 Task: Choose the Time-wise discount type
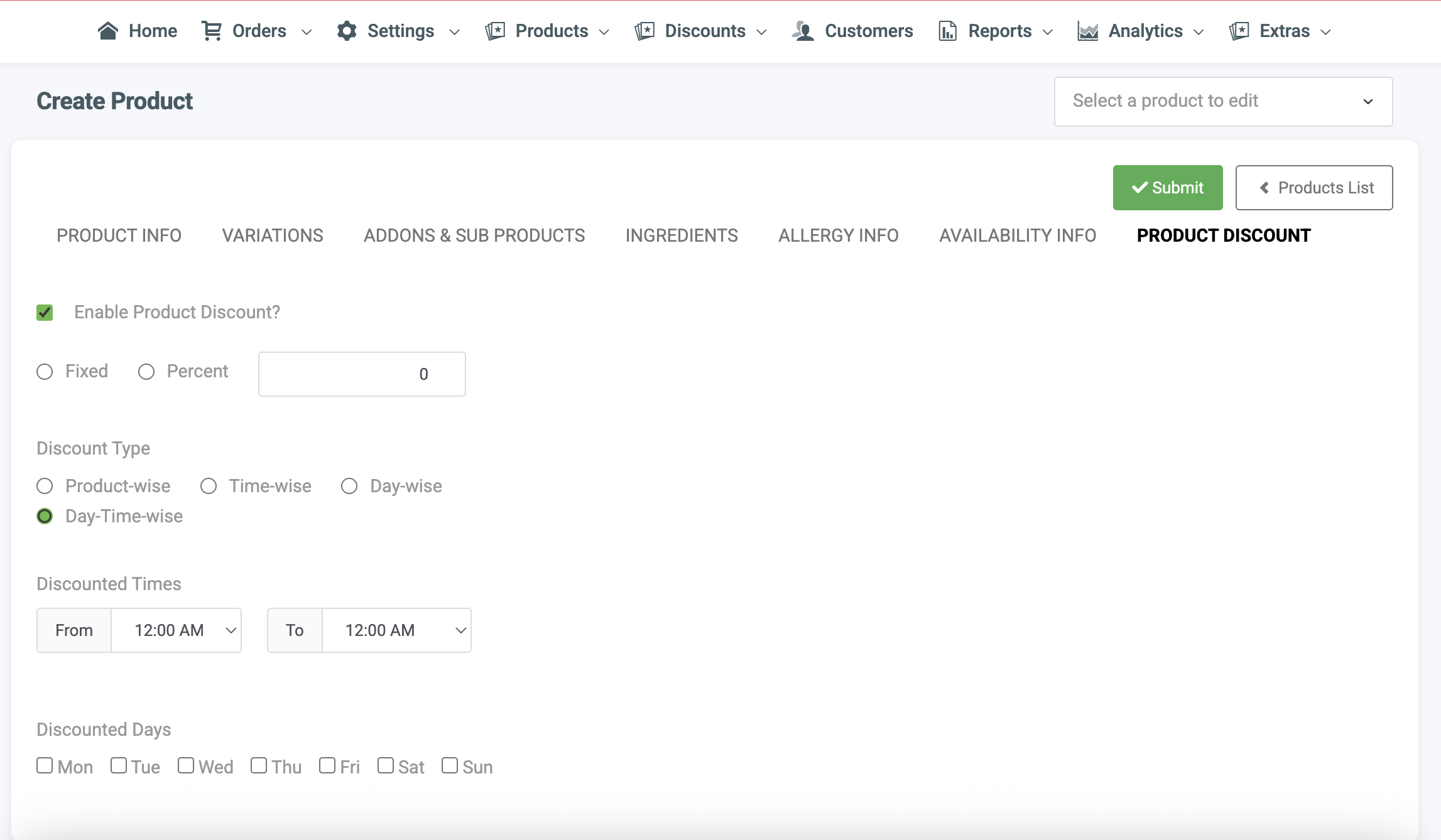209,487
